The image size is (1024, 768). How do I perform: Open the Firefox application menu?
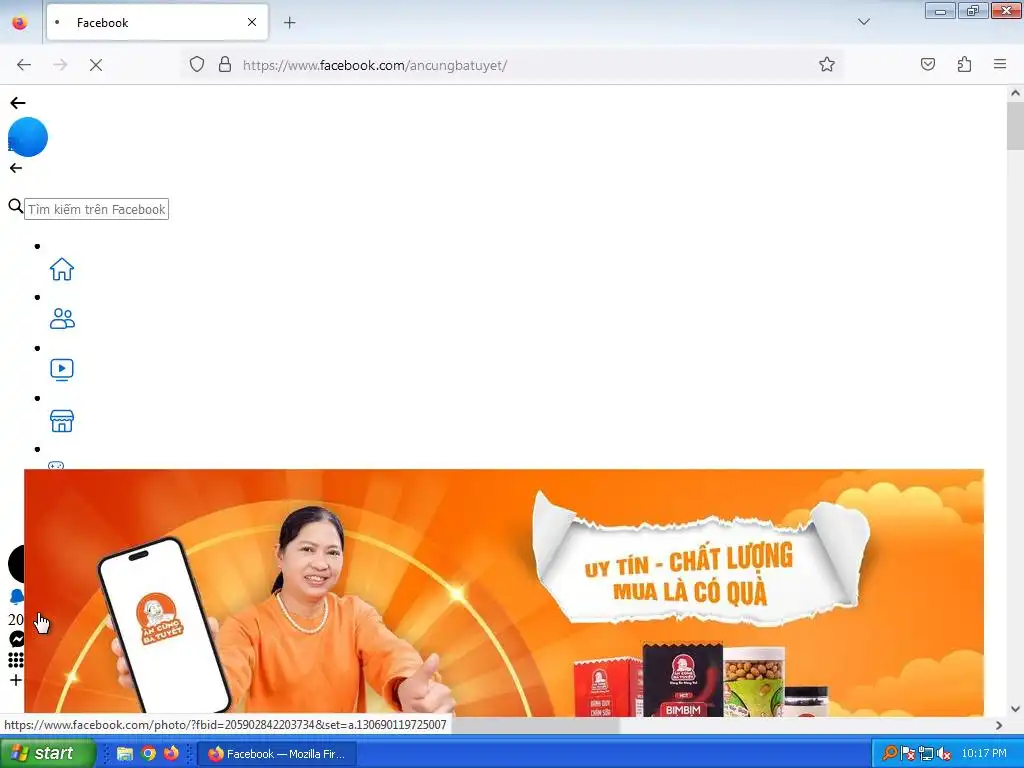(x=1000, y=64)
